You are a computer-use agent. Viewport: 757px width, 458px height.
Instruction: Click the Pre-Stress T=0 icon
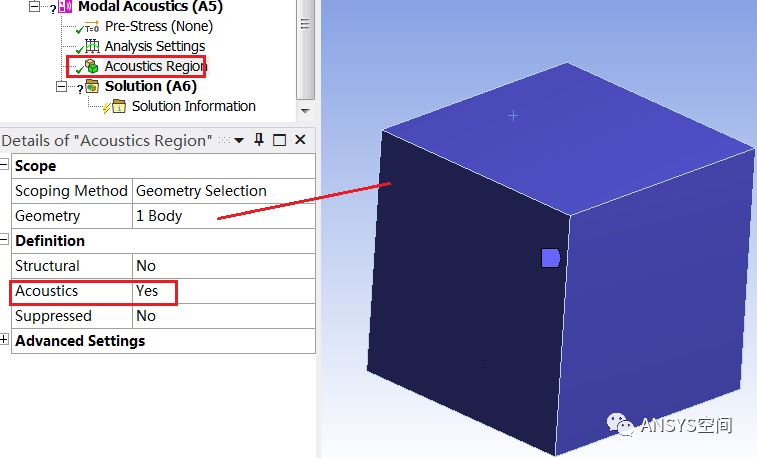(91, 27)
